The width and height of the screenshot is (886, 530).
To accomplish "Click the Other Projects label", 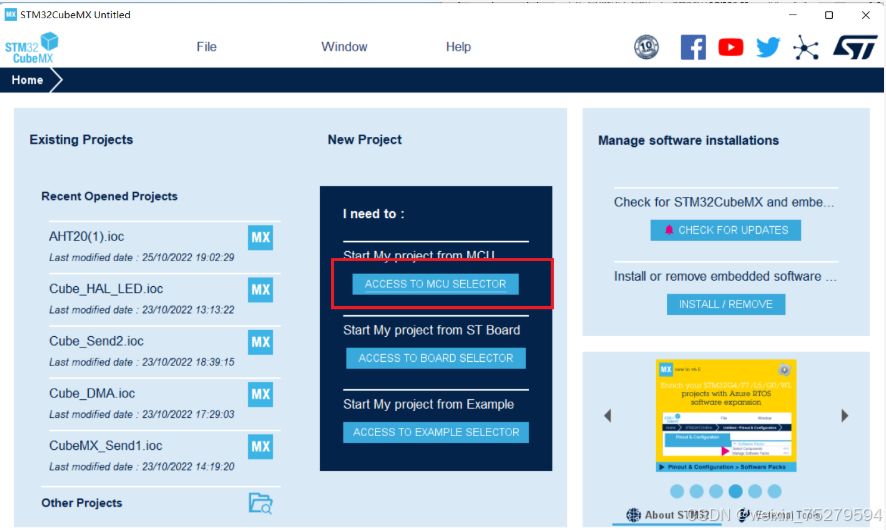I will 81,503.
